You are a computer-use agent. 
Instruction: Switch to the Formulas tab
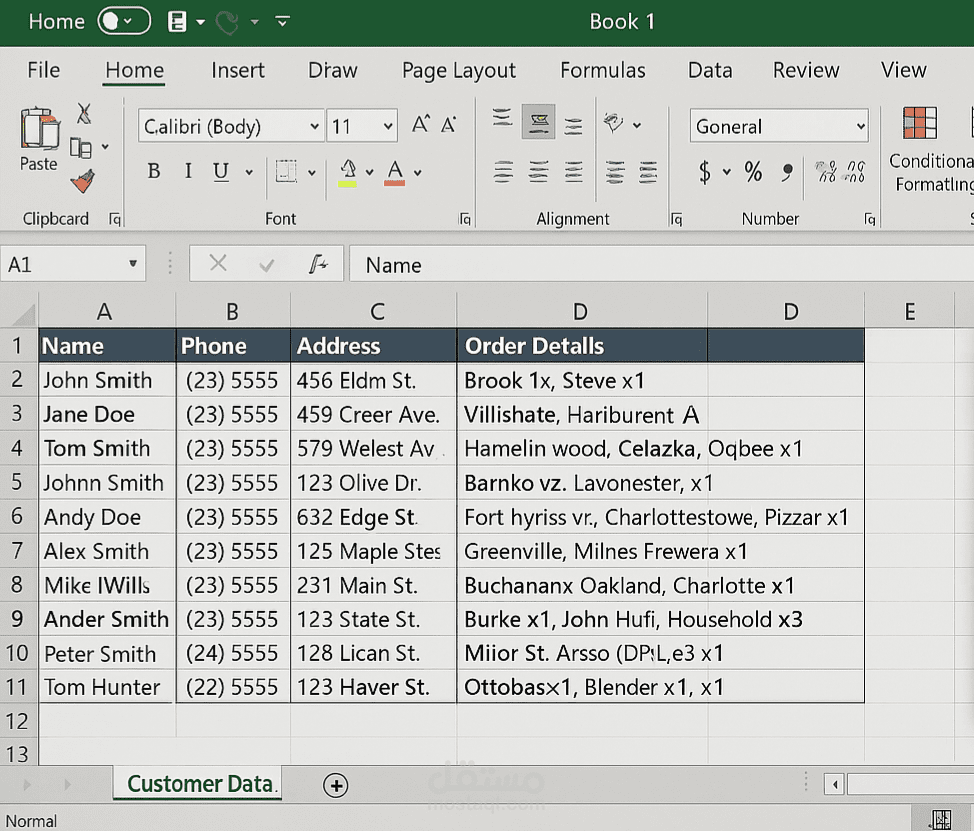coord(603,70)
